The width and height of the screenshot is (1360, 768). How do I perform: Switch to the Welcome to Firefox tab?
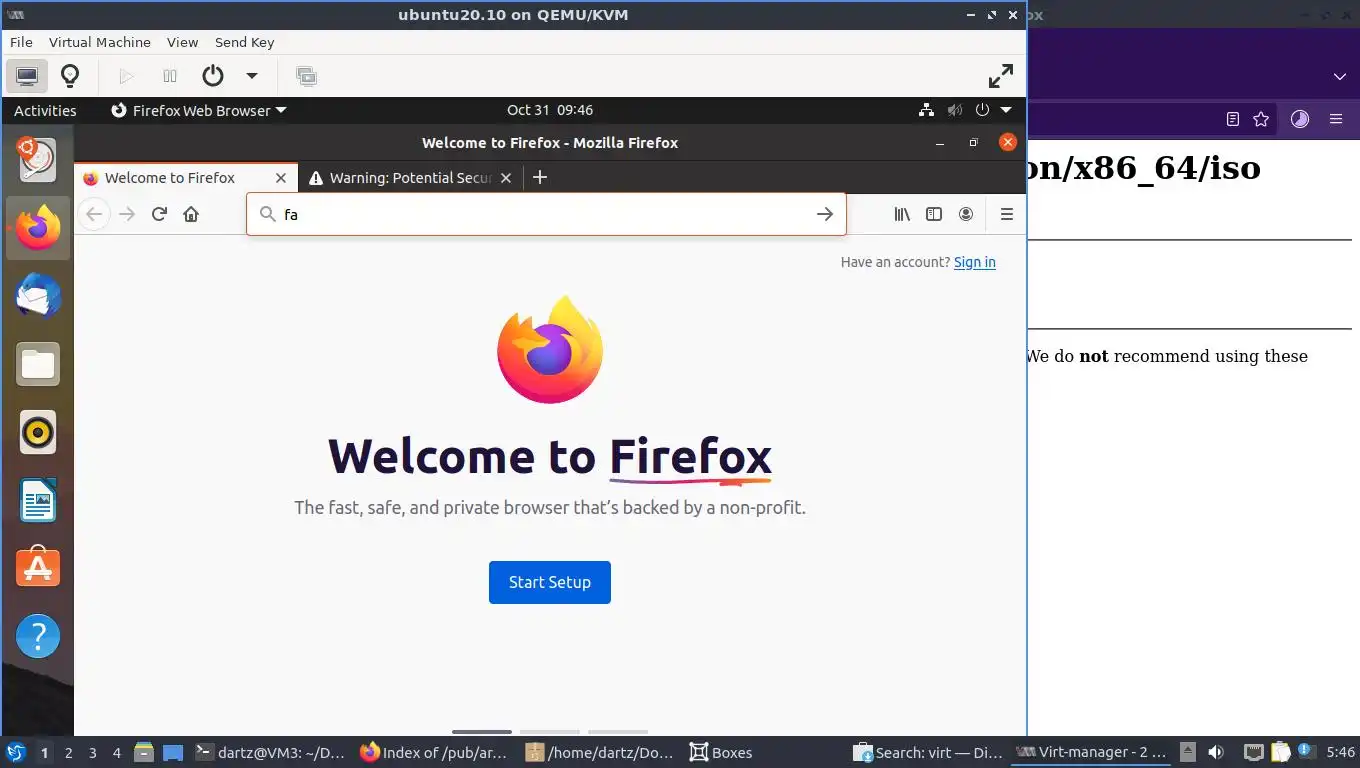[170, 178]
